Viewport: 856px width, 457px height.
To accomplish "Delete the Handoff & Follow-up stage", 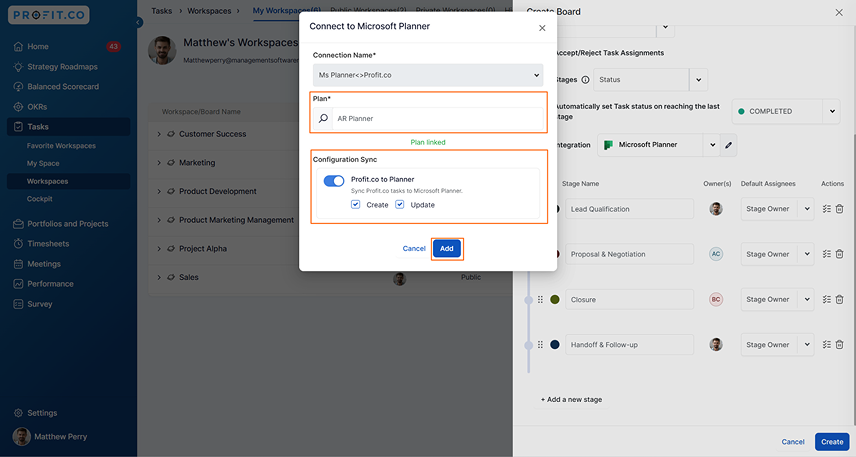I will click(x=840, y=345).
